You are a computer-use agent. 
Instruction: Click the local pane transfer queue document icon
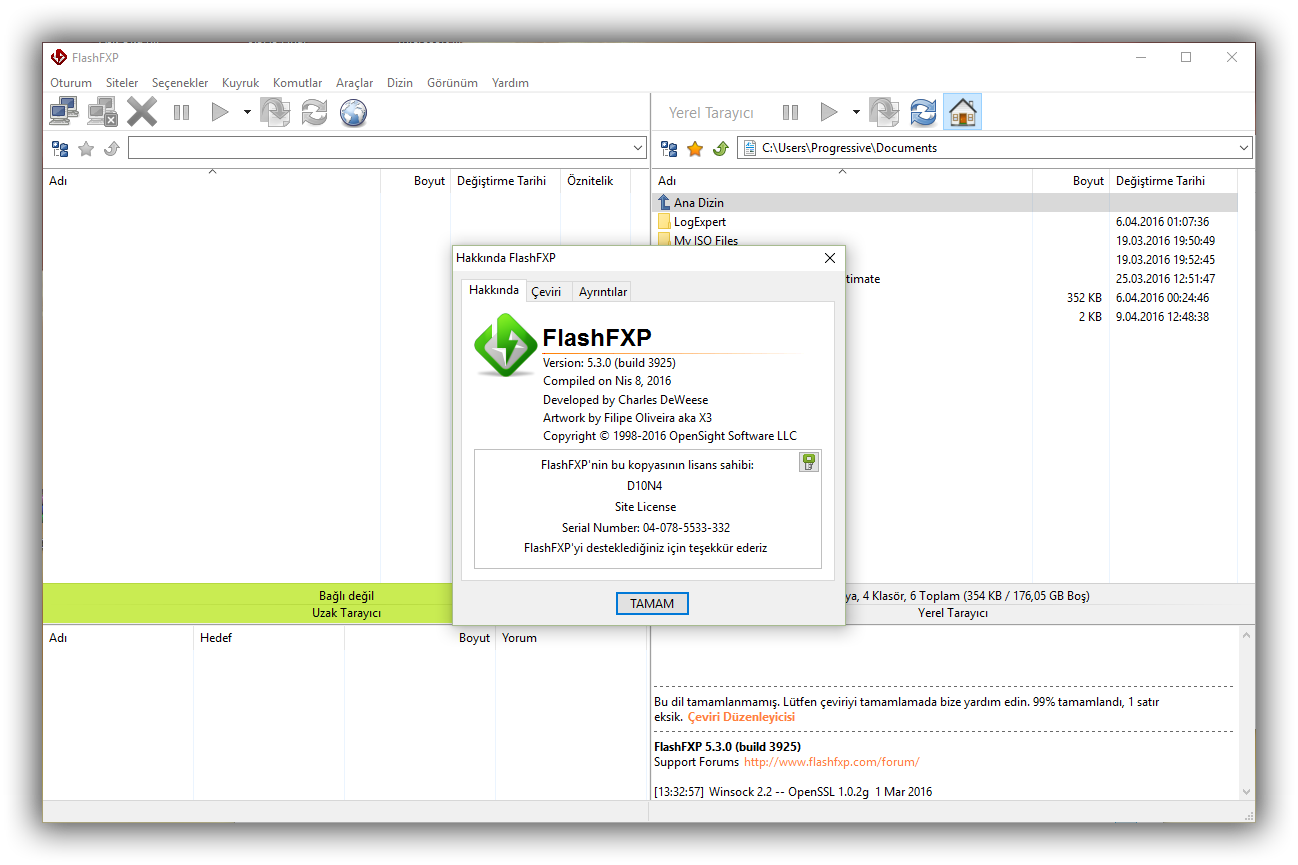click(884, 112)
